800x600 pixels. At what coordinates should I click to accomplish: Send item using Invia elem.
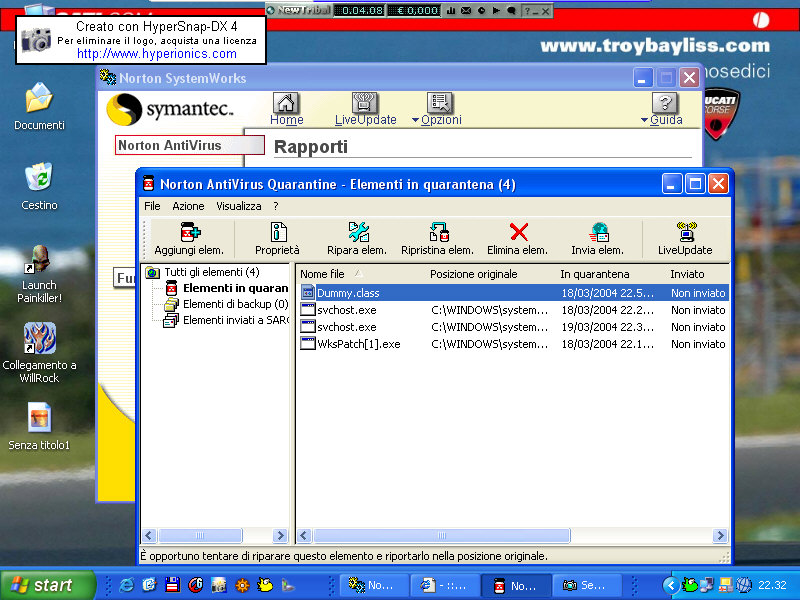(x=597, y=238)
